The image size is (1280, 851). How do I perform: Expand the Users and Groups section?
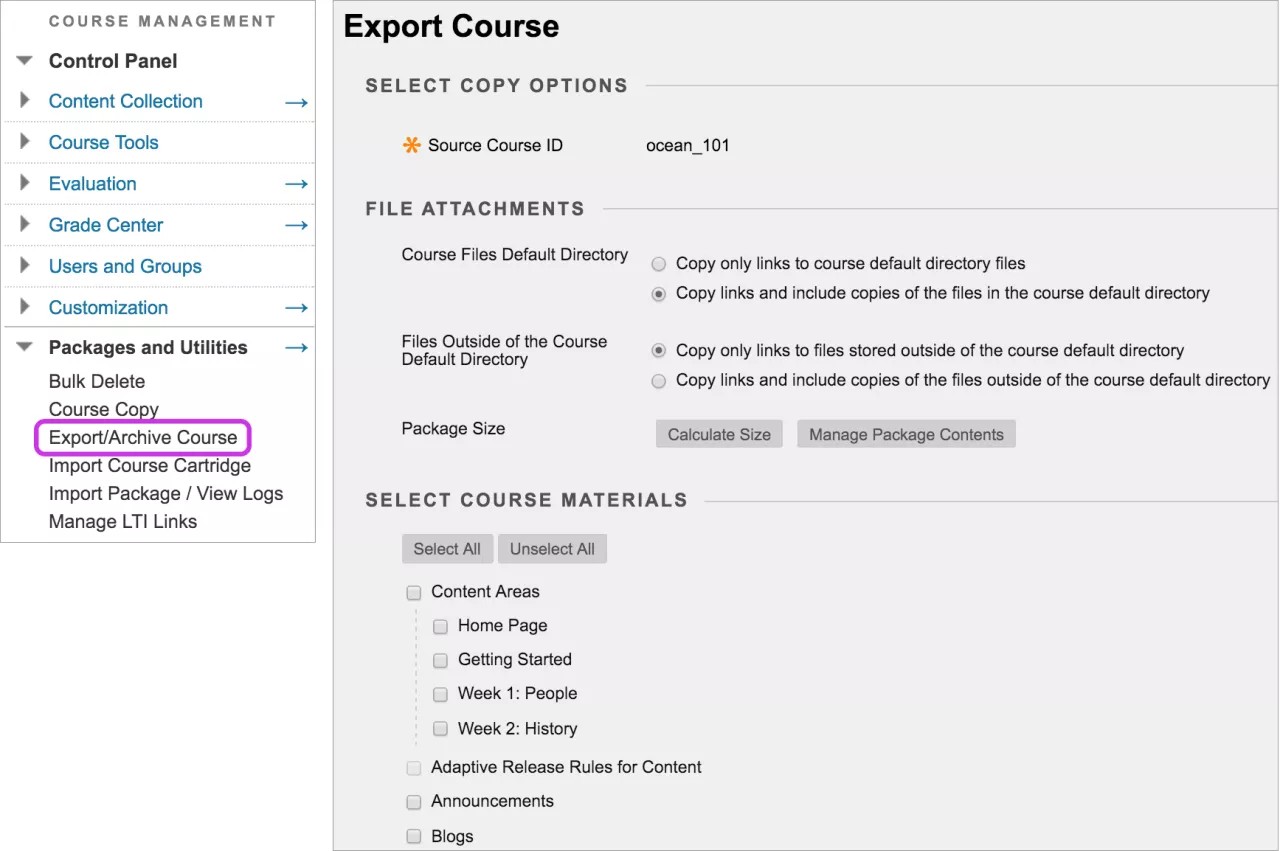[23, 266]
